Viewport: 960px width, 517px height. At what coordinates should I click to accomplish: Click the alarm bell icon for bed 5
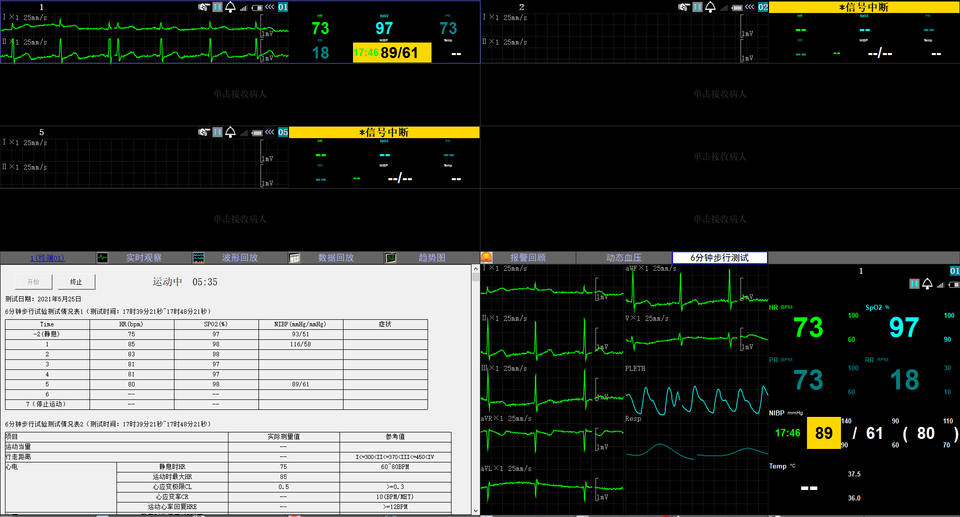pyautogui.click(x=230, y=132)
